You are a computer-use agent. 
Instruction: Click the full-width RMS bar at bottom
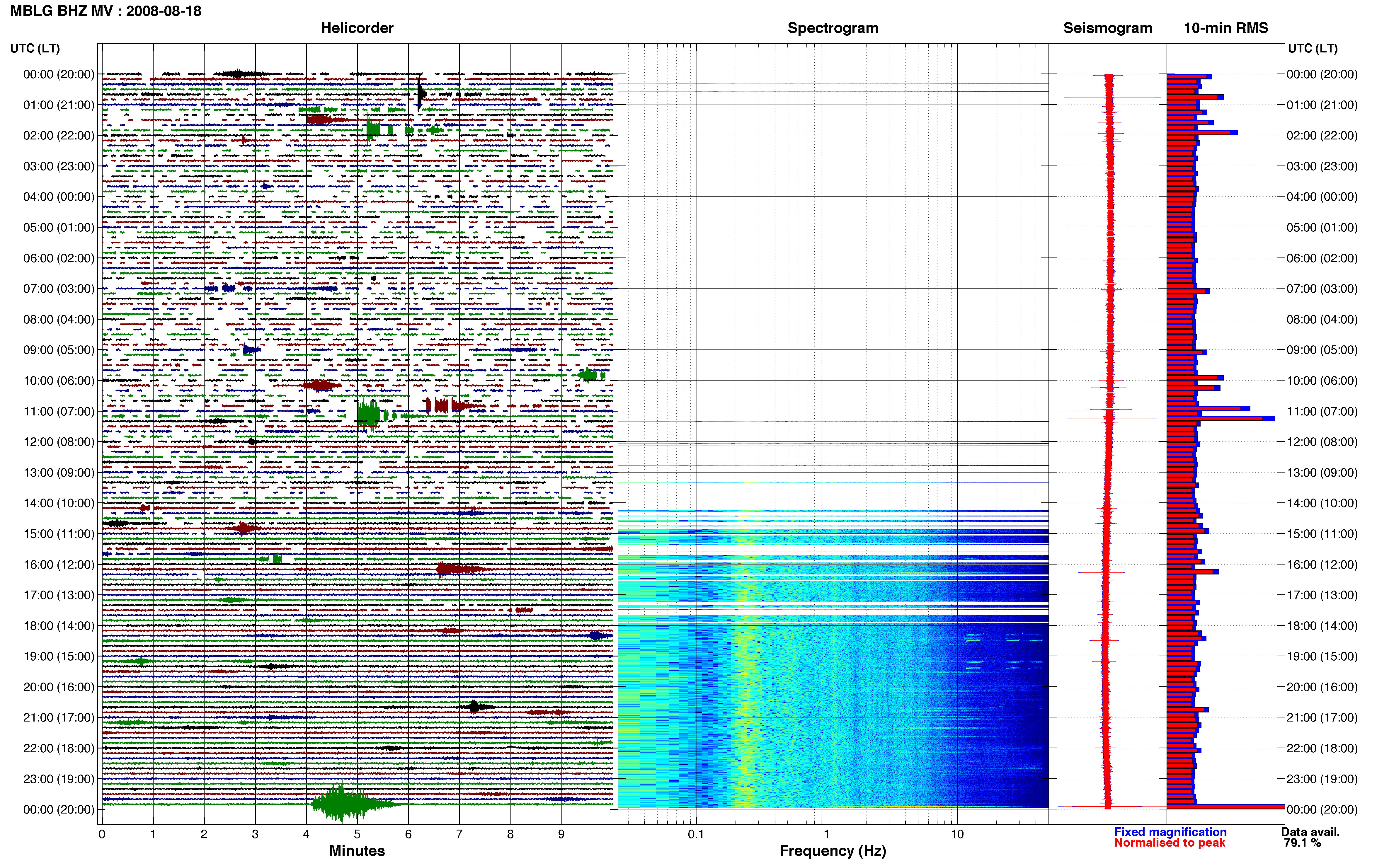[x=1225, y=806]
